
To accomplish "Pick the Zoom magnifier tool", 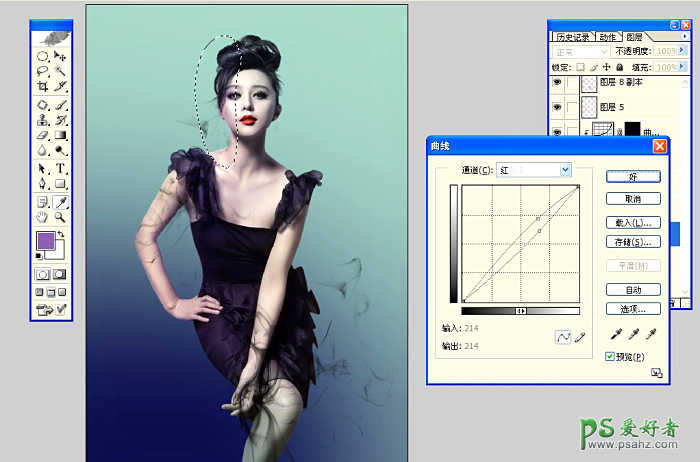I will coord(60,216).
